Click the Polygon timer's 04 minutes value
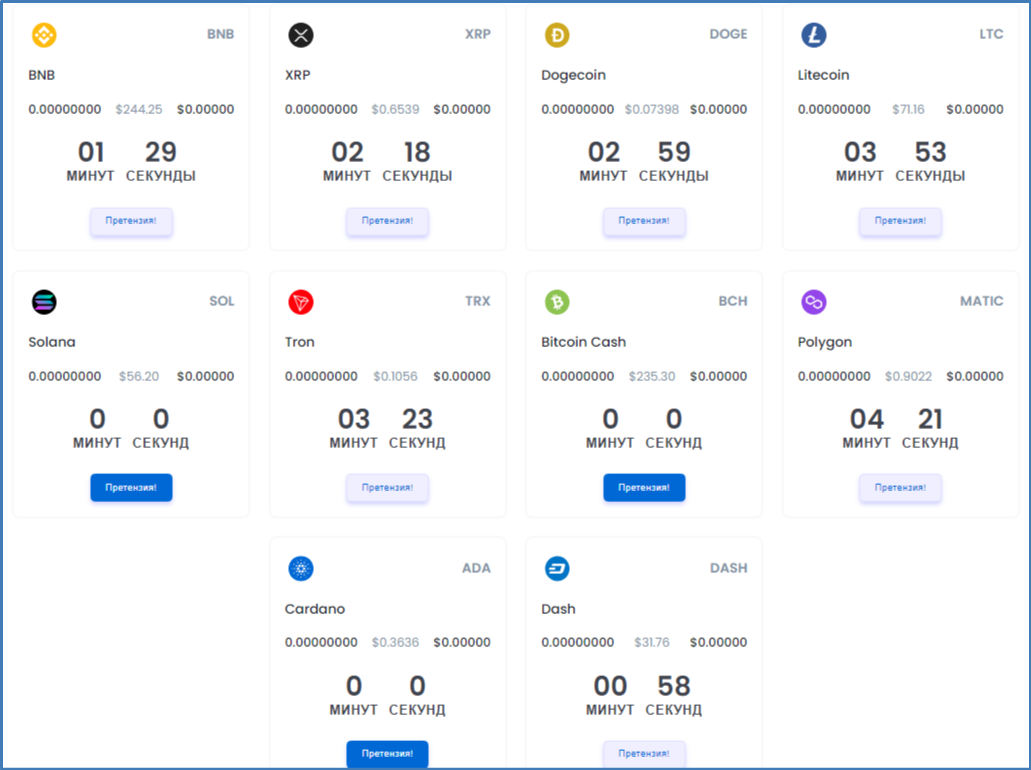 pyautogui.click(x=867, y=419)
